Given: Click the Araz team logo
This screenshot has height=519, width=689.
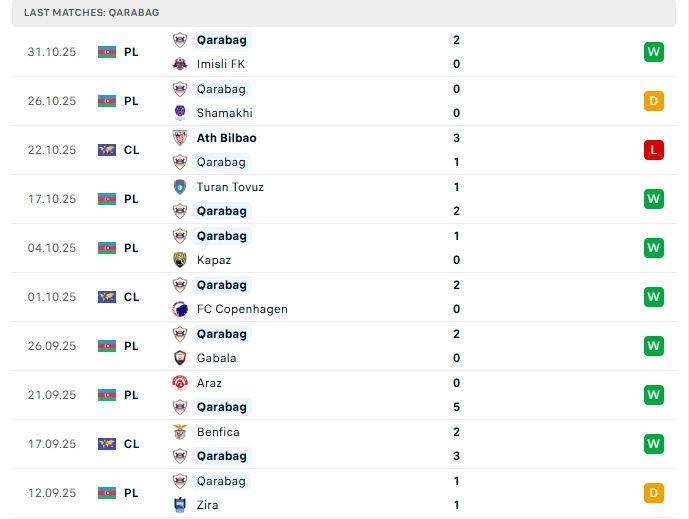Looking at the screenshot, I should [180, 383].
